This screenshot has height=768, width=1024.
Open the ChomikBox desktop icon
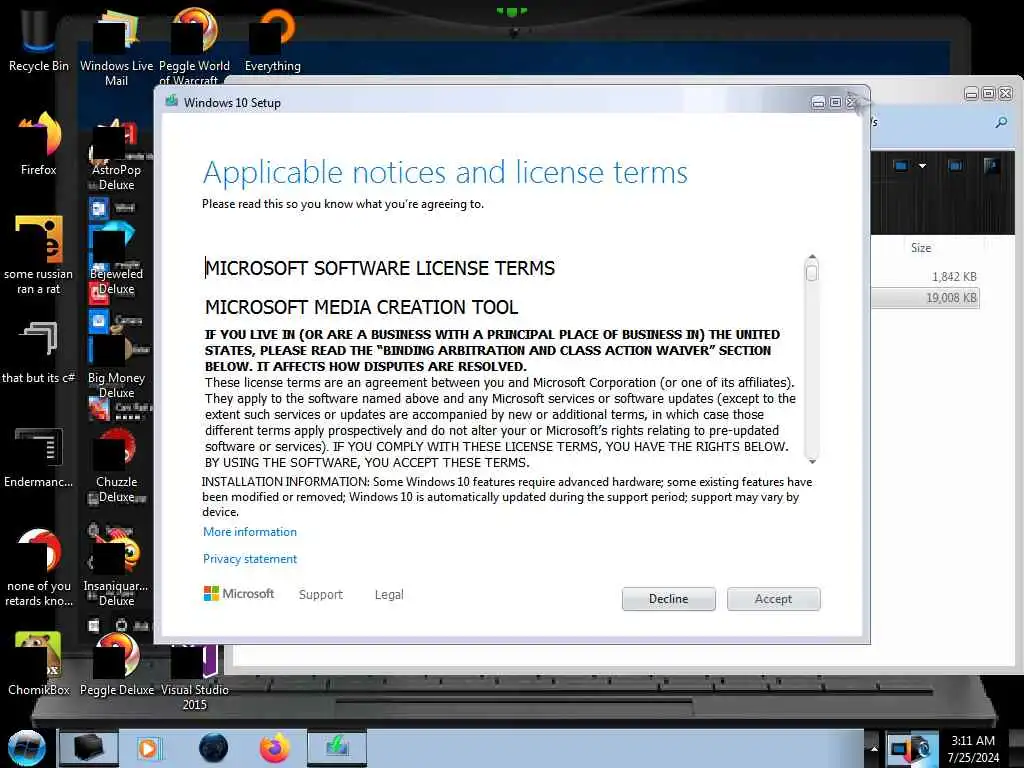pyautogui.click(x=39, y=663)
